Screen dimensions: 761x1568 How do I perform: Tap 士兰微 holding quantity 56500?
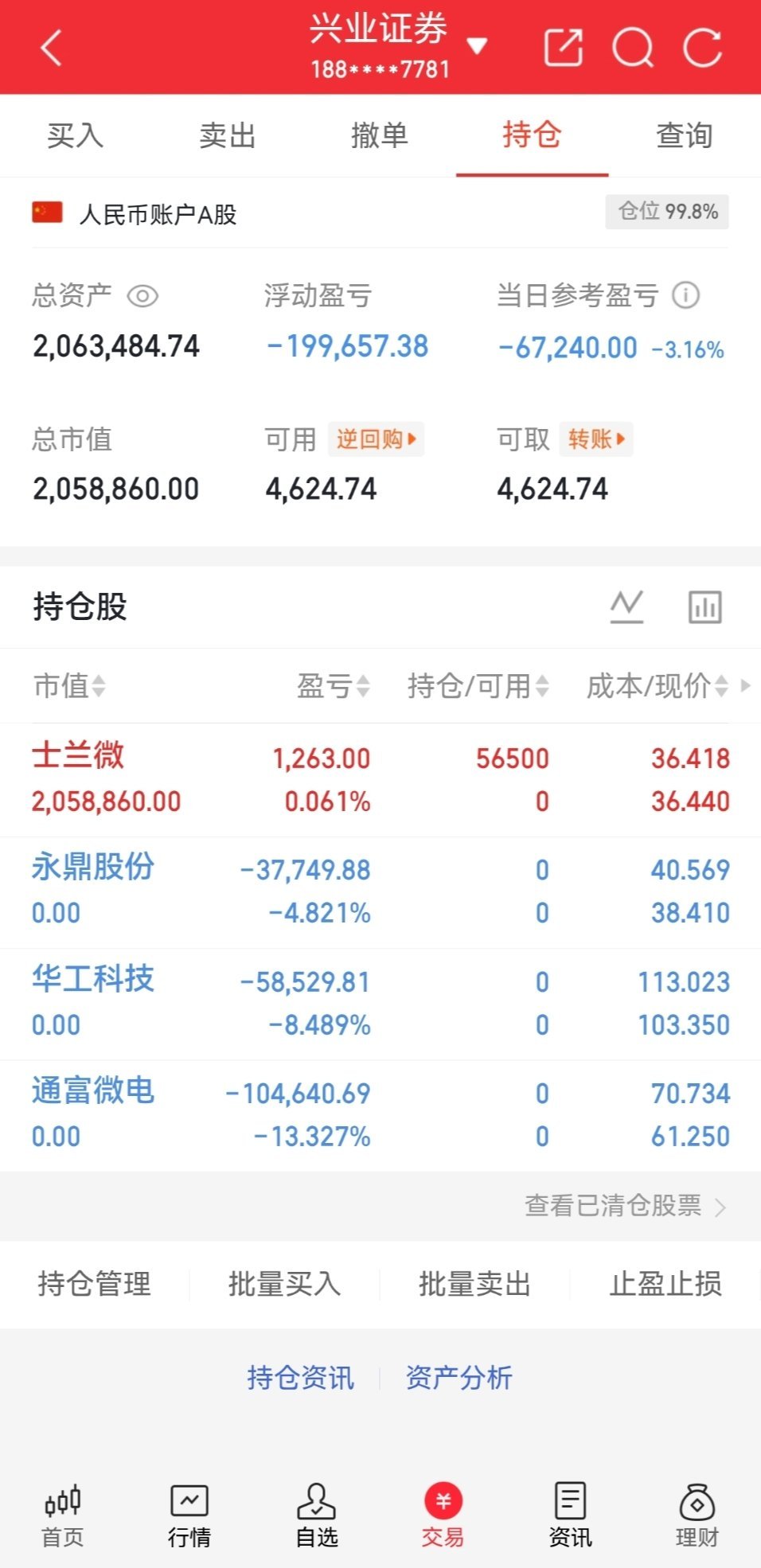pyautogui.click(x=513, y=759)
